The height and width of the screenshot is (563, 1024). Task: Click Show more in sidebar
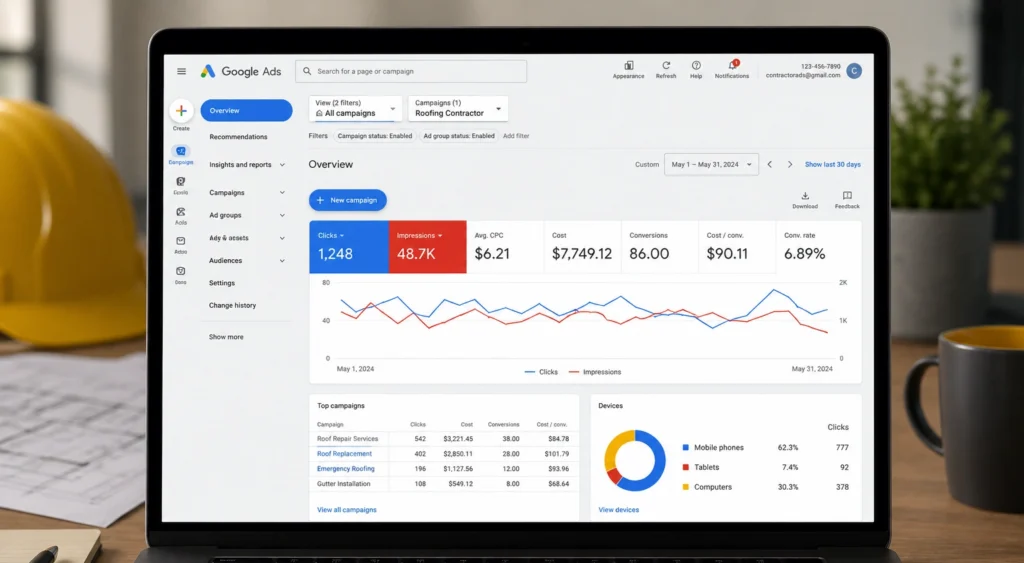[x=226, y=337]
